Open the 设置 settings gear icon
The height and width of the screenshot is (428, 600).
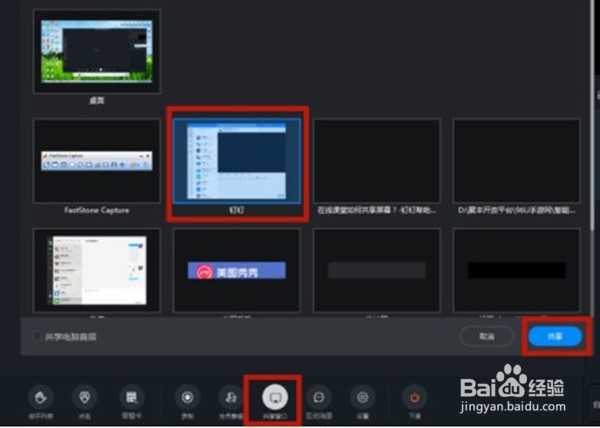coord(363,397)
